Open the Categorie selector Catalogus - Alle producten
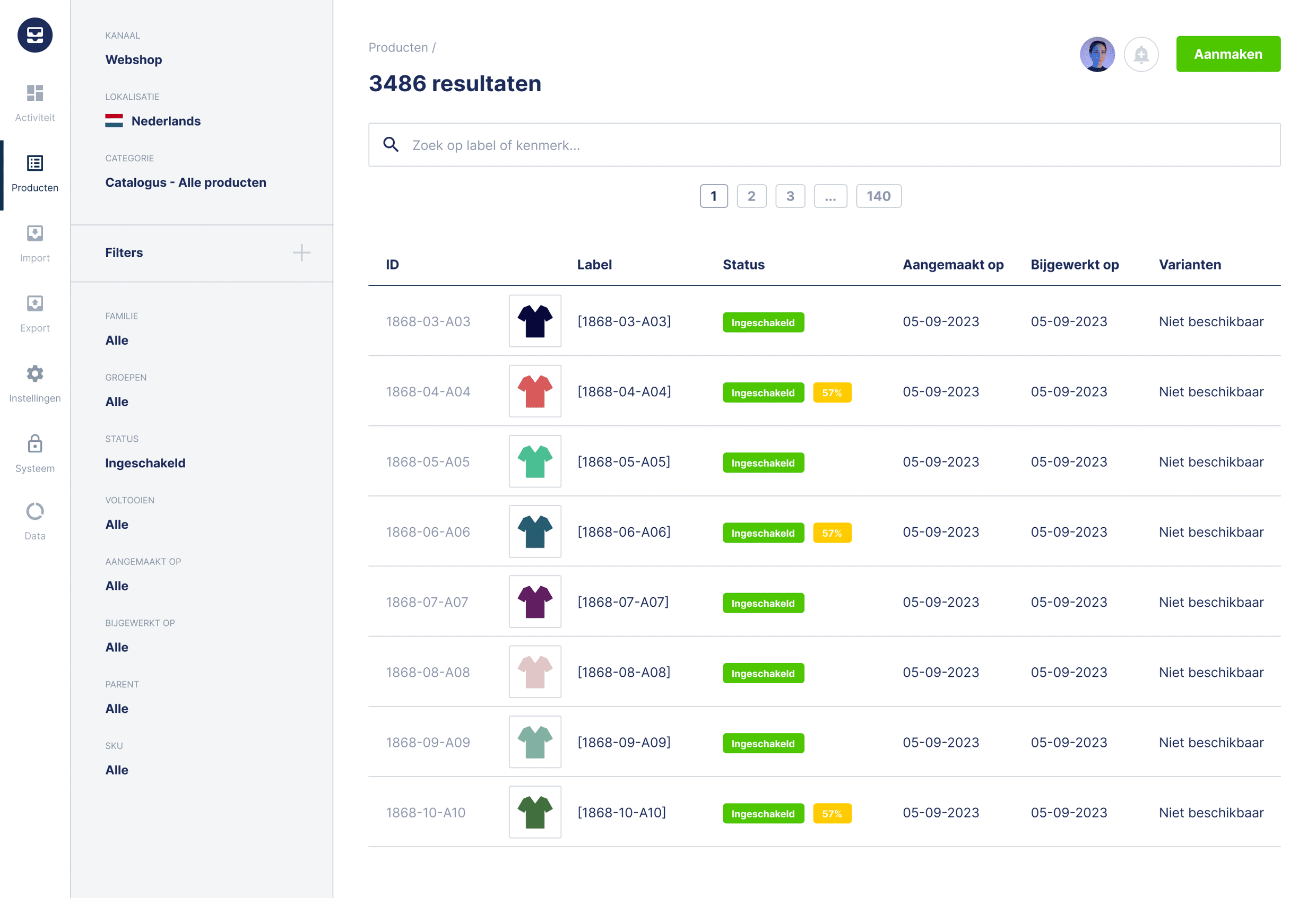The height and width of the screenshot is (898, 1316). coord(185,182)
